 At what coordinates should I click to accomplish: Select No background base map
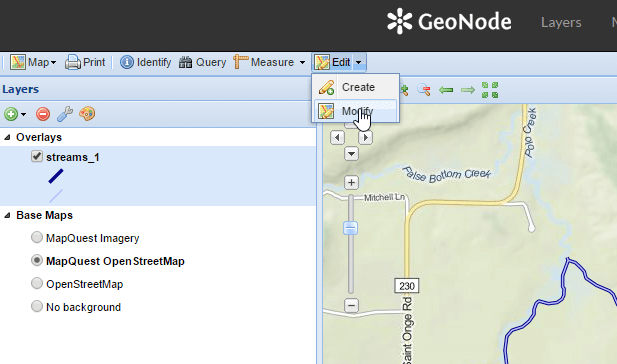pos(37,306)
